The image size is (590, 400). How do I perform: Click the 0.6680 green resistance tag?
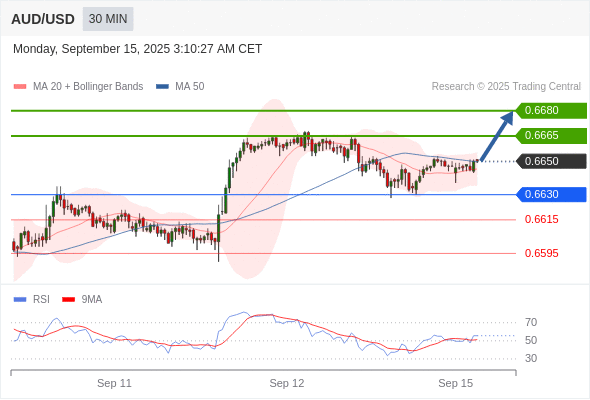551,110
